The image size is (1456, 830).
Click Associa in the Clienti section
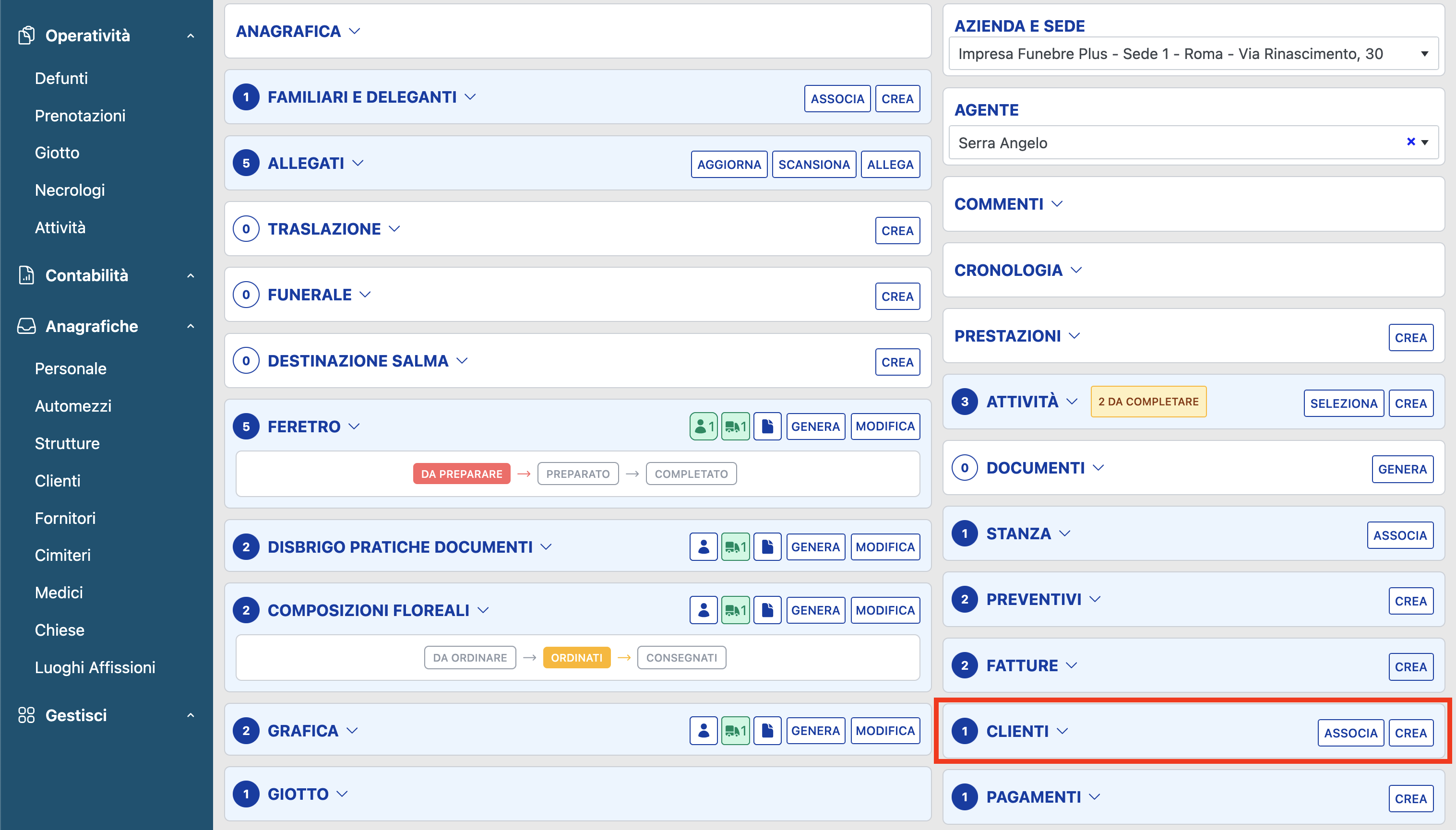click(x=1350, y=733)
